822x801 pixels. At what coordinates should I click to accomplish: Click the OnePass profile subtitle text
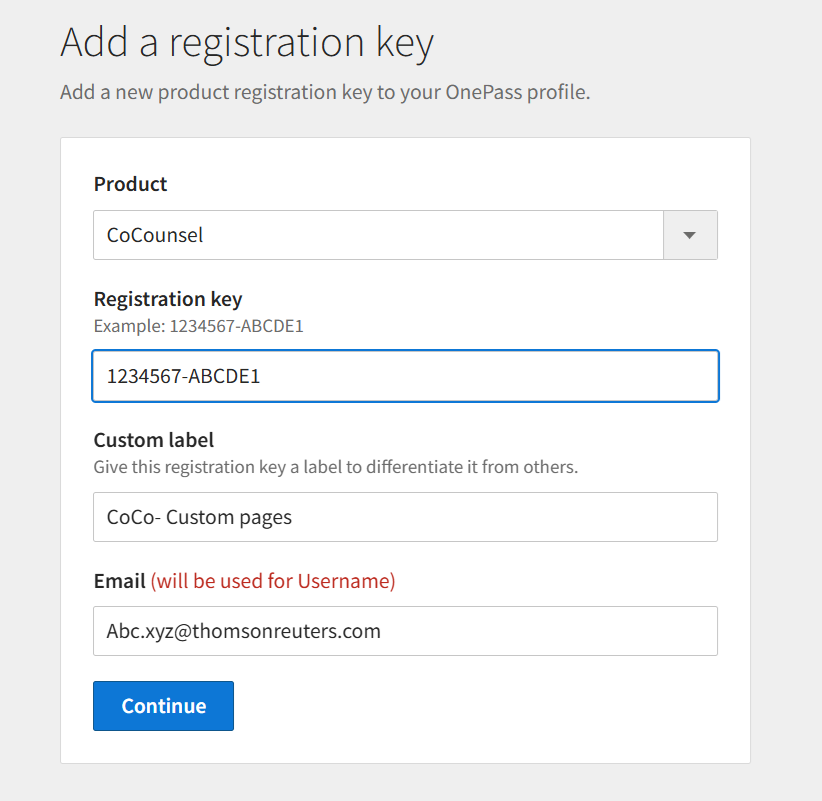(325, 93)
